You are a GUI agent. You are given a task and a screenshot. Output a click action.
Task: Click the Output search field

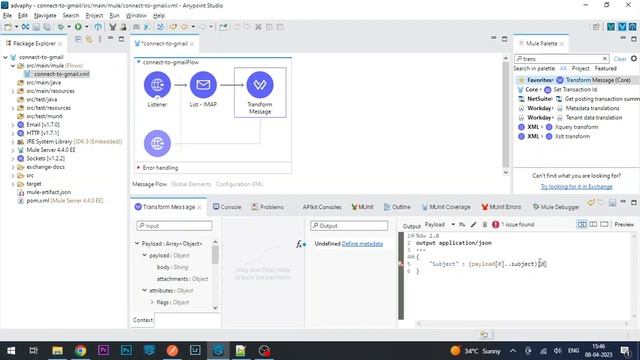[x=349, y=226]
